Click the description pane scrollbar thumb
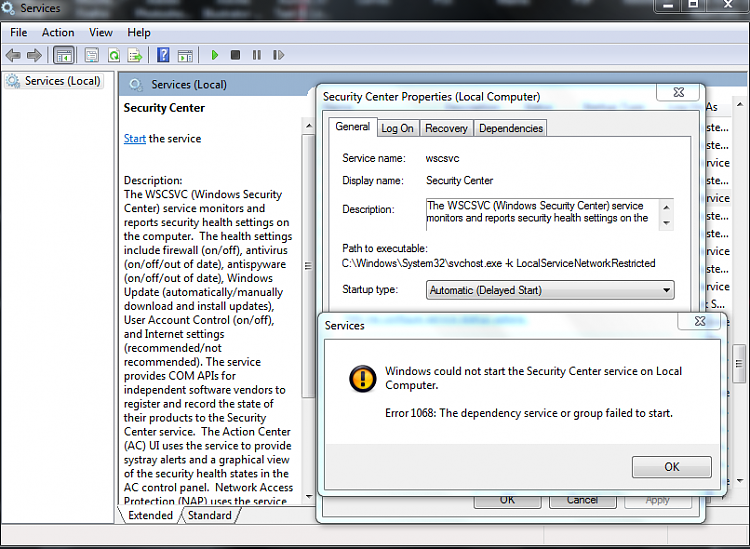Image resolution: width=750 pixels, height=549 pixels. [309, 265]
